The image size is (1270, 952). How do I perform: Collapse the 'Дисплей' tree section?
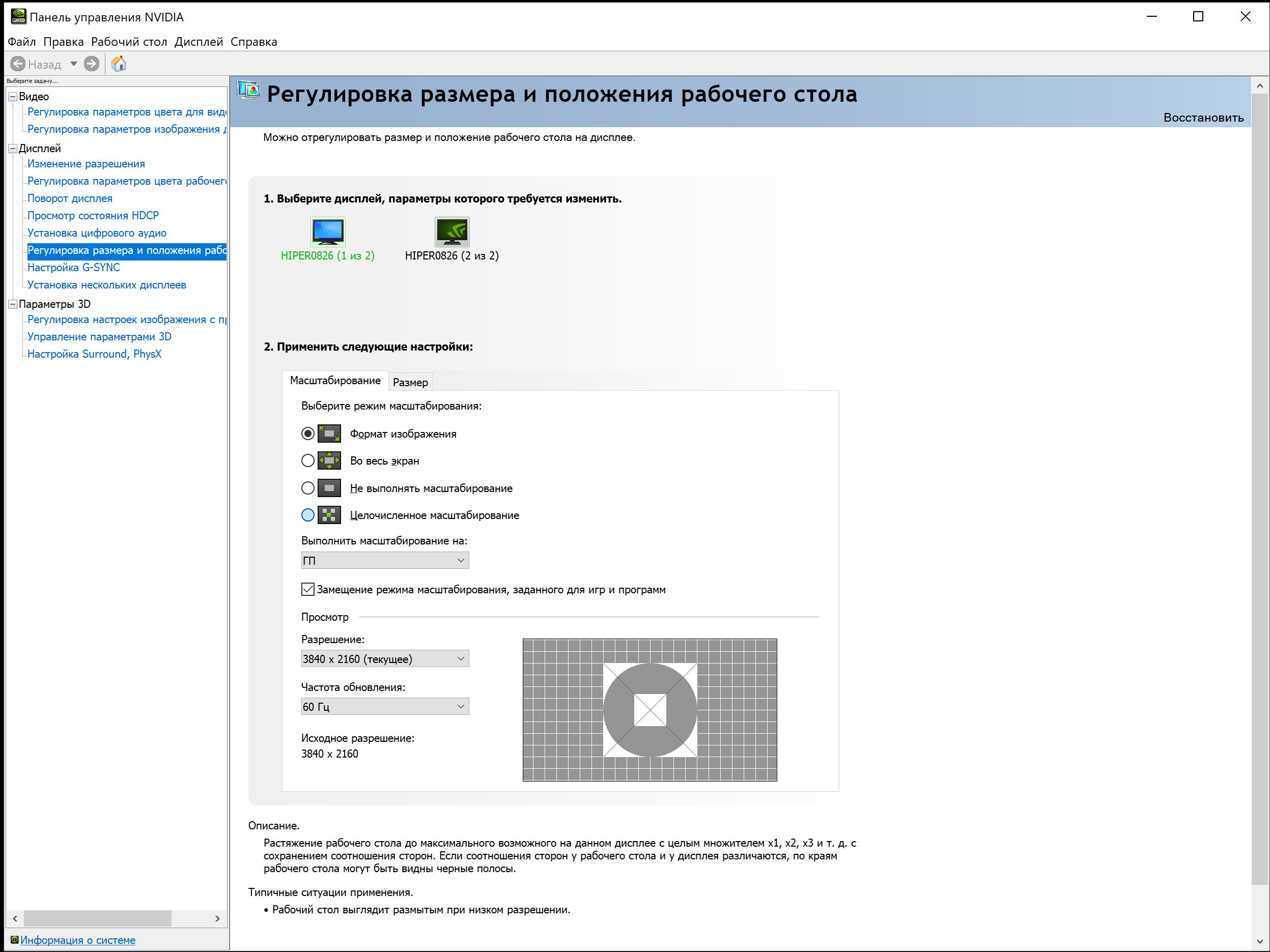coord(13,149)
